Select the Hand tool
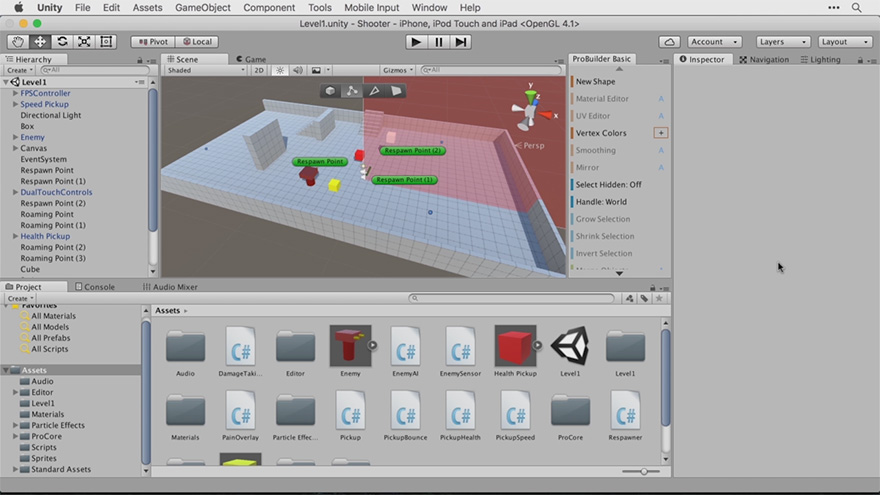This screenshot has width=880, height=495. (x=18, y=42)
